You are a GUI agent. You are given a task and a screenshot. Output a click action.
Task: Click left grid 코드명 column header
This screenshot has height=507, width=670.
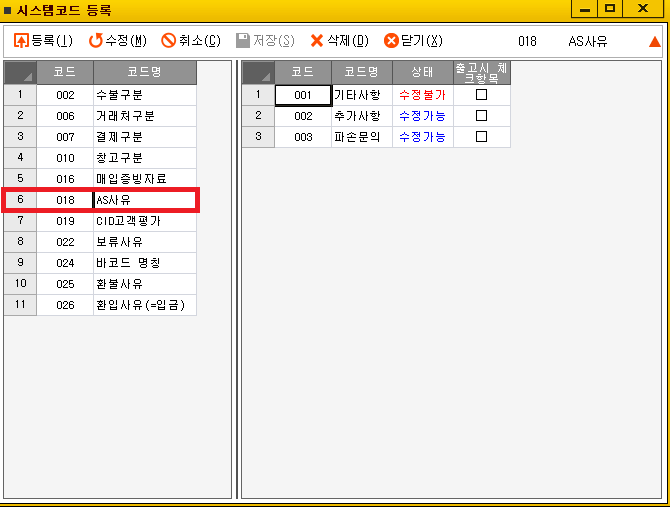[x=145, y=72]
